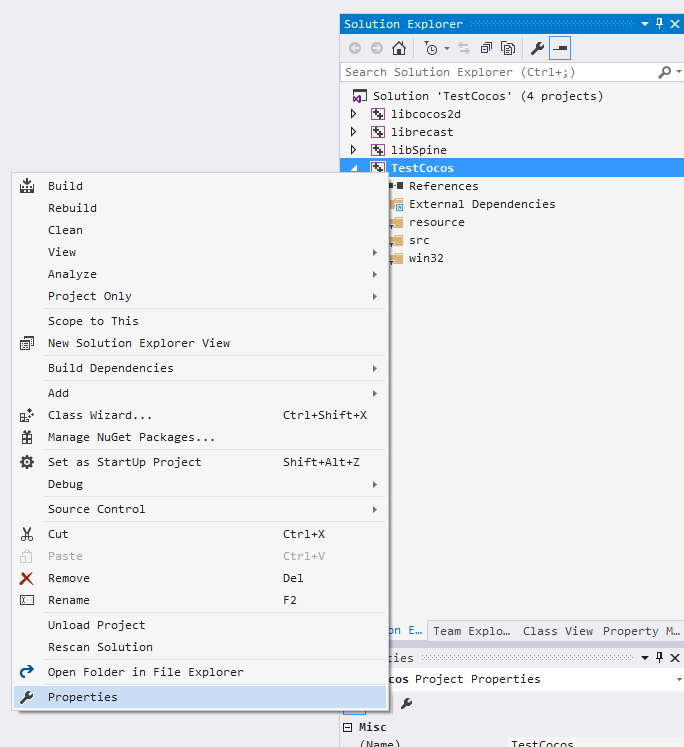Choose Set as StartUp Project
The image size is (684, 747).
click(x=200, y=462)
